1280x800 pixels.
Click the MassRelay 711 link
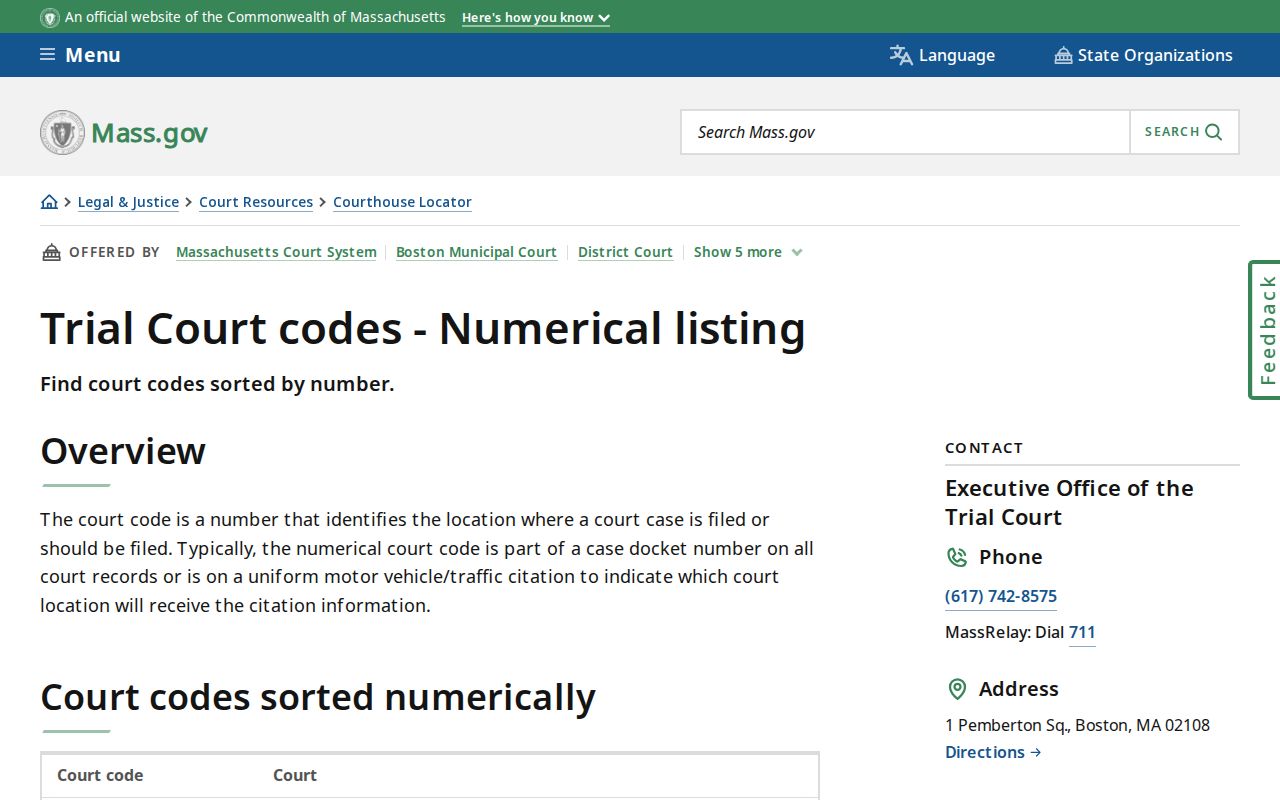1082,632
